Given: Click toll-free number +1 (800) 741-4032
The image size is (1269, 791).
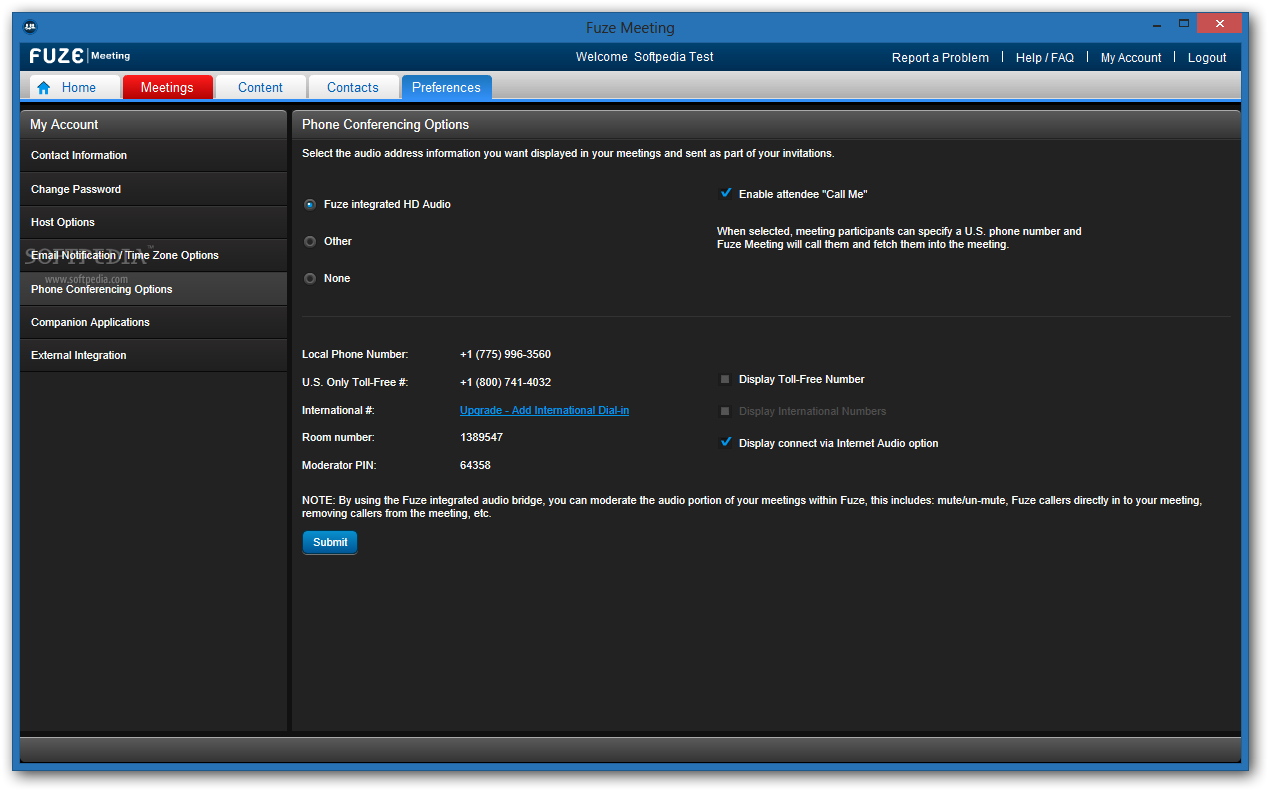Looking at the screenshot, I should tap(505, 382).
